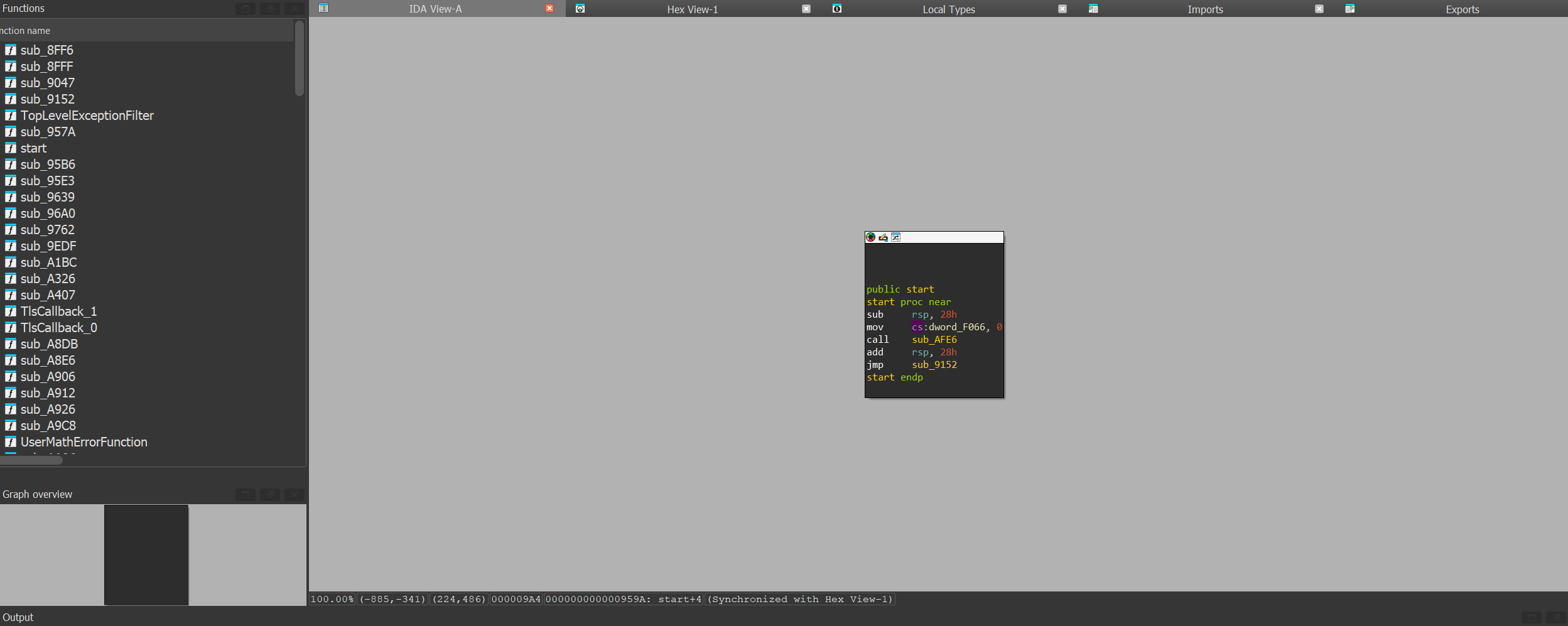The image size is (1568, 626).
Task: Click the function icon beside sub_8FF6
Action: pos(11,50)
